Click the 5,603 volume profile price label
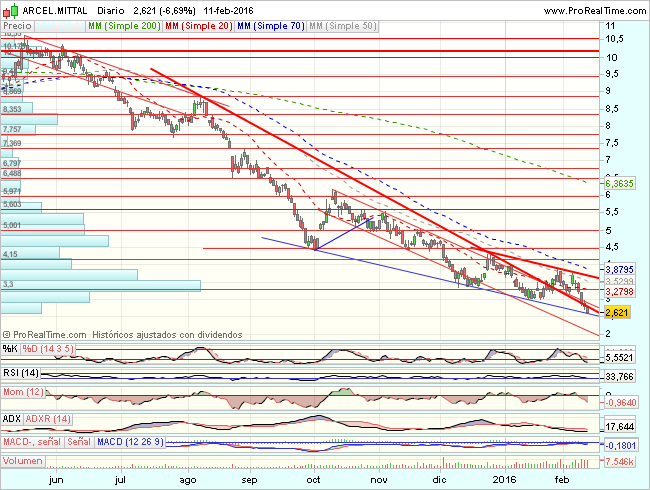Image resolution: width=650 pixels, height=490 pixels. pos(12,204)
